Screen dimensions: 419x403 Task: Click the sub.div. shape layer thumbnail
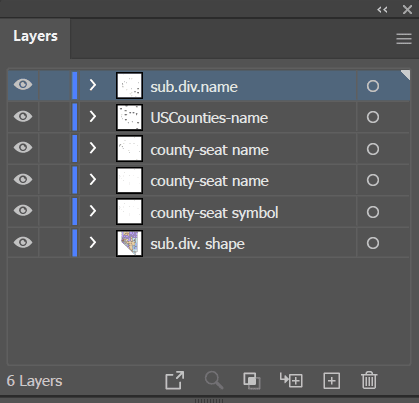(129, 243)
